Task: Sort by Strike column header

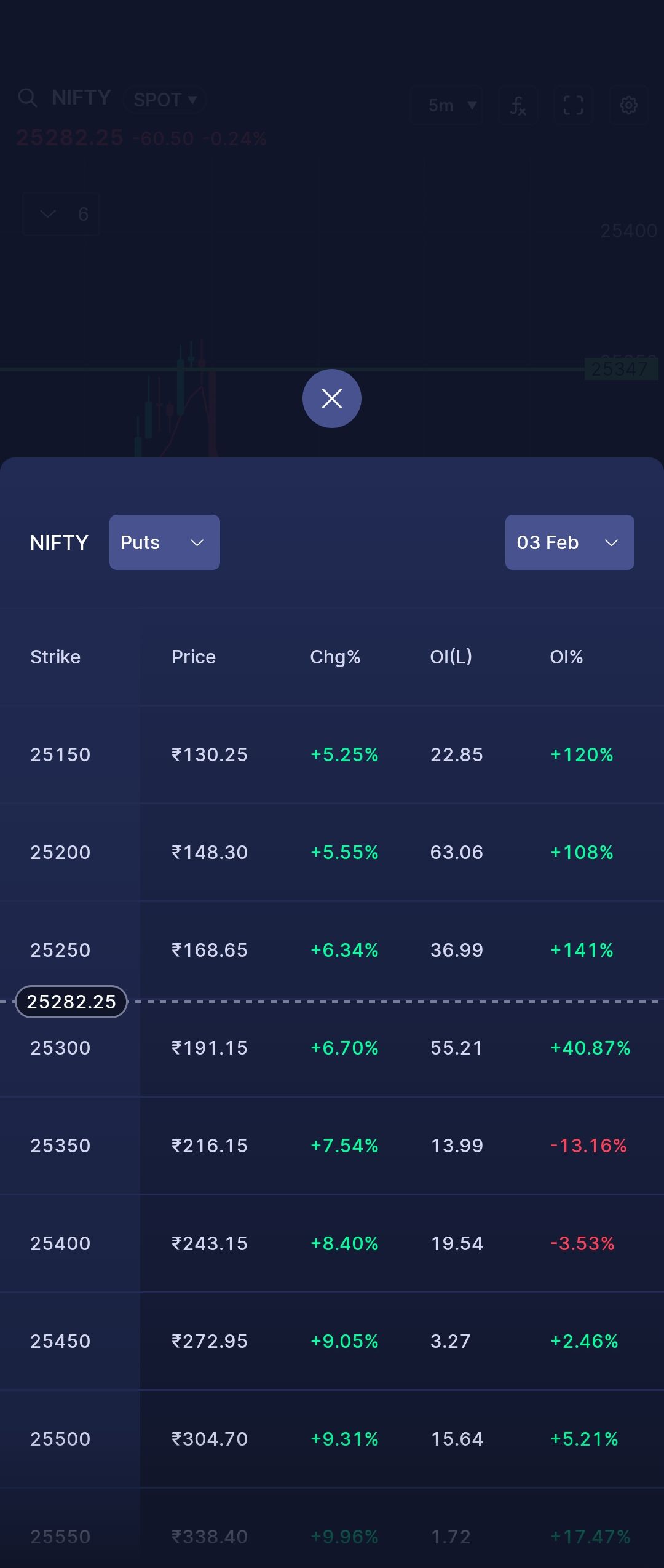Action: [x=55, y=657]
